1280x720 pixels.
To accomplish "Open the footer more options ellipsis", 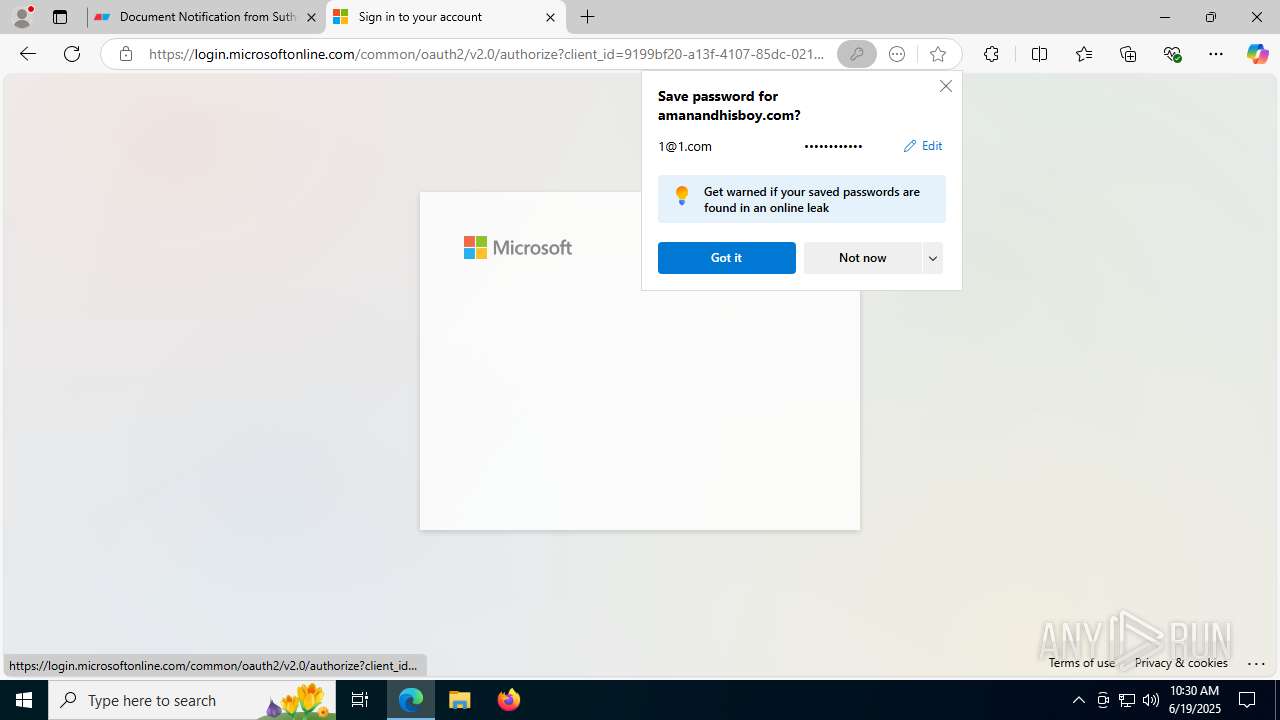I will pyautogui.click(x=1257, y=662).
